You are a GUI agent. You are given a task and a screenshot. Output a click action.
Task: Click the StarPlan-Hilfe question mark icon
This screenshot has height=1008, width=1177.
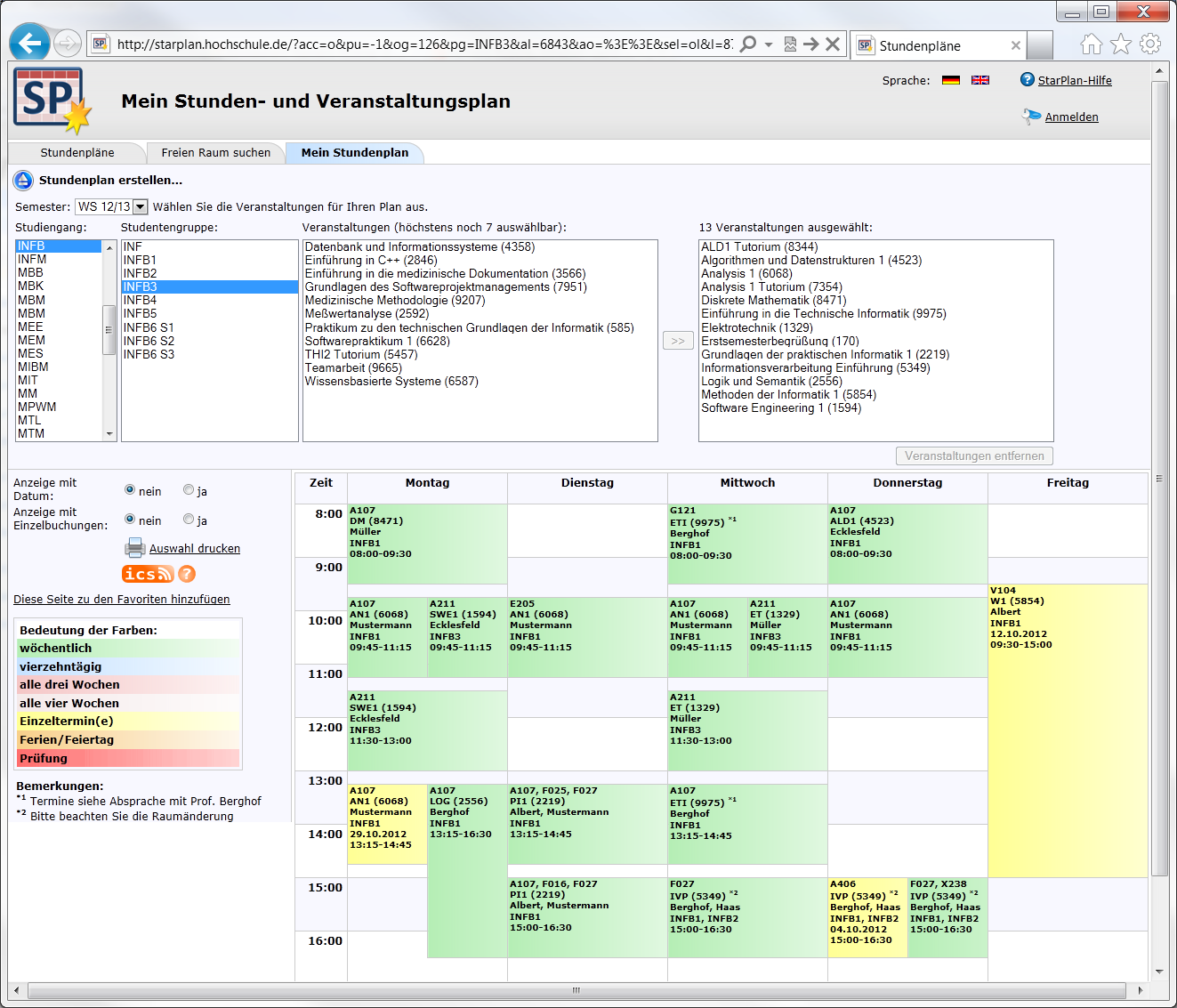point(1028,80)
